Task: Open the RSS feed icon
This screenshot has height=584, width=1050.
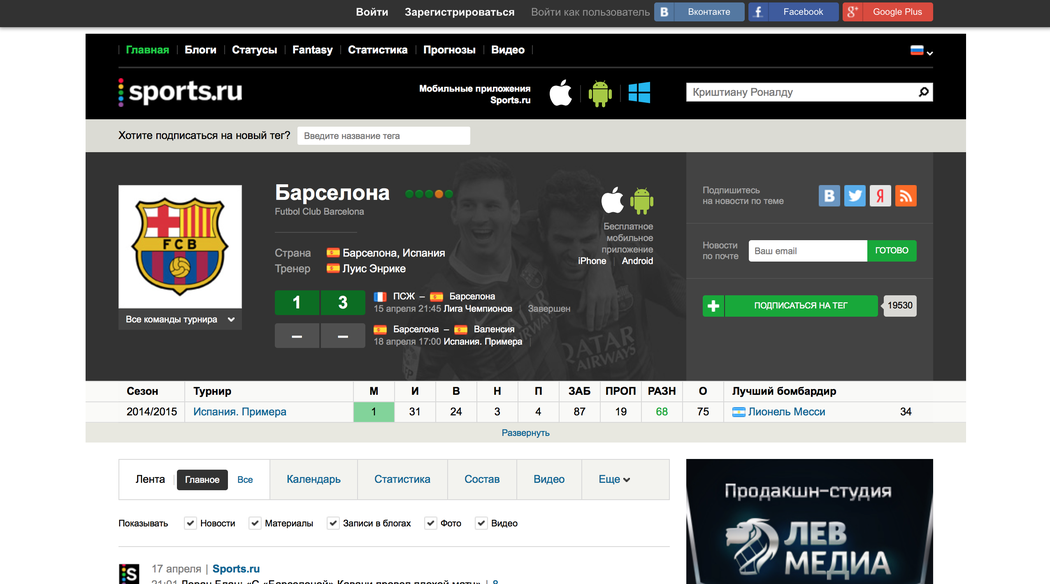Action: coord(906,196)
